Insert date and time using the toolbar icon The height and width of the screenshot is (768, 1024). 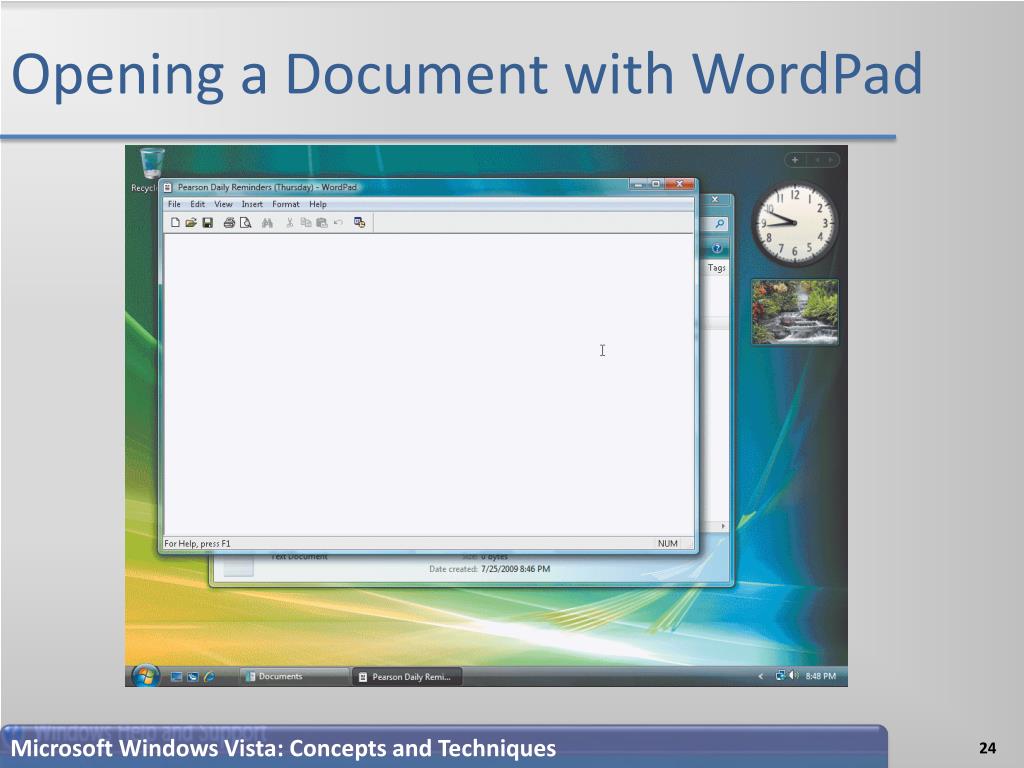(x=359, y=223)
